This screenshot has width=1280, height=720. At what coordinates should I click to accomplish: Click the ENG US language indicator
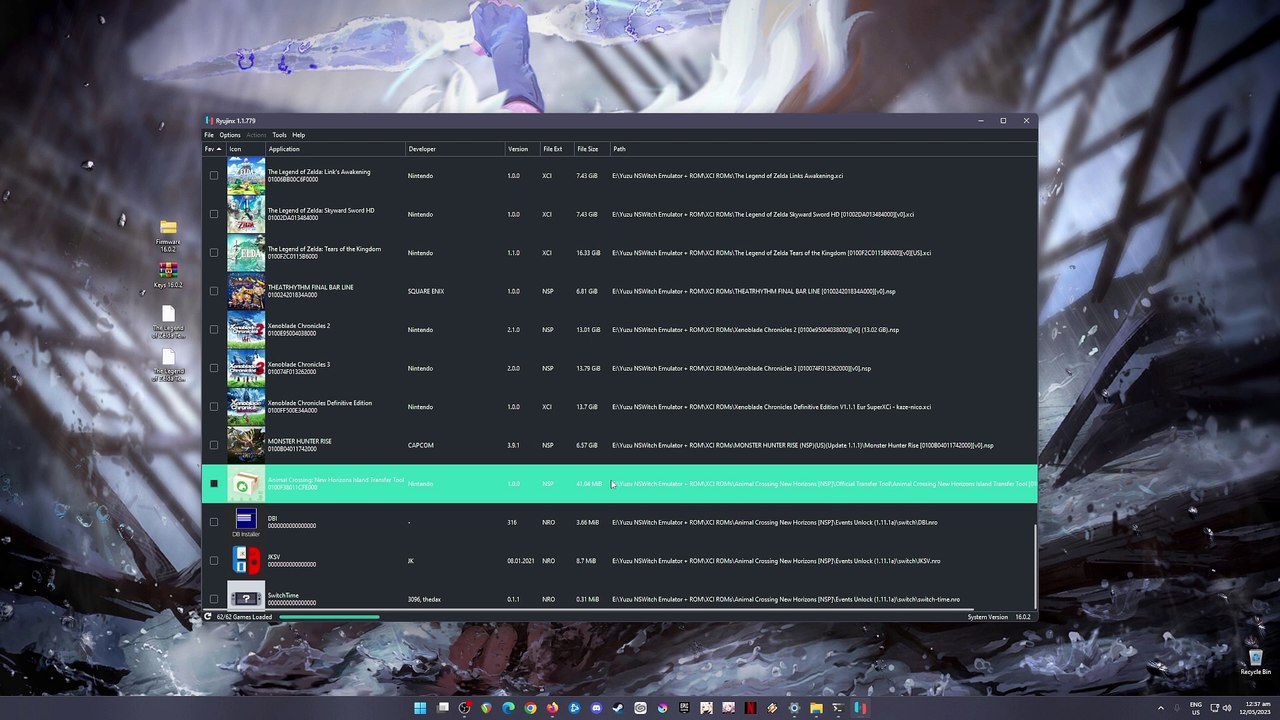pyautogui.click(x=1195, y=708)
